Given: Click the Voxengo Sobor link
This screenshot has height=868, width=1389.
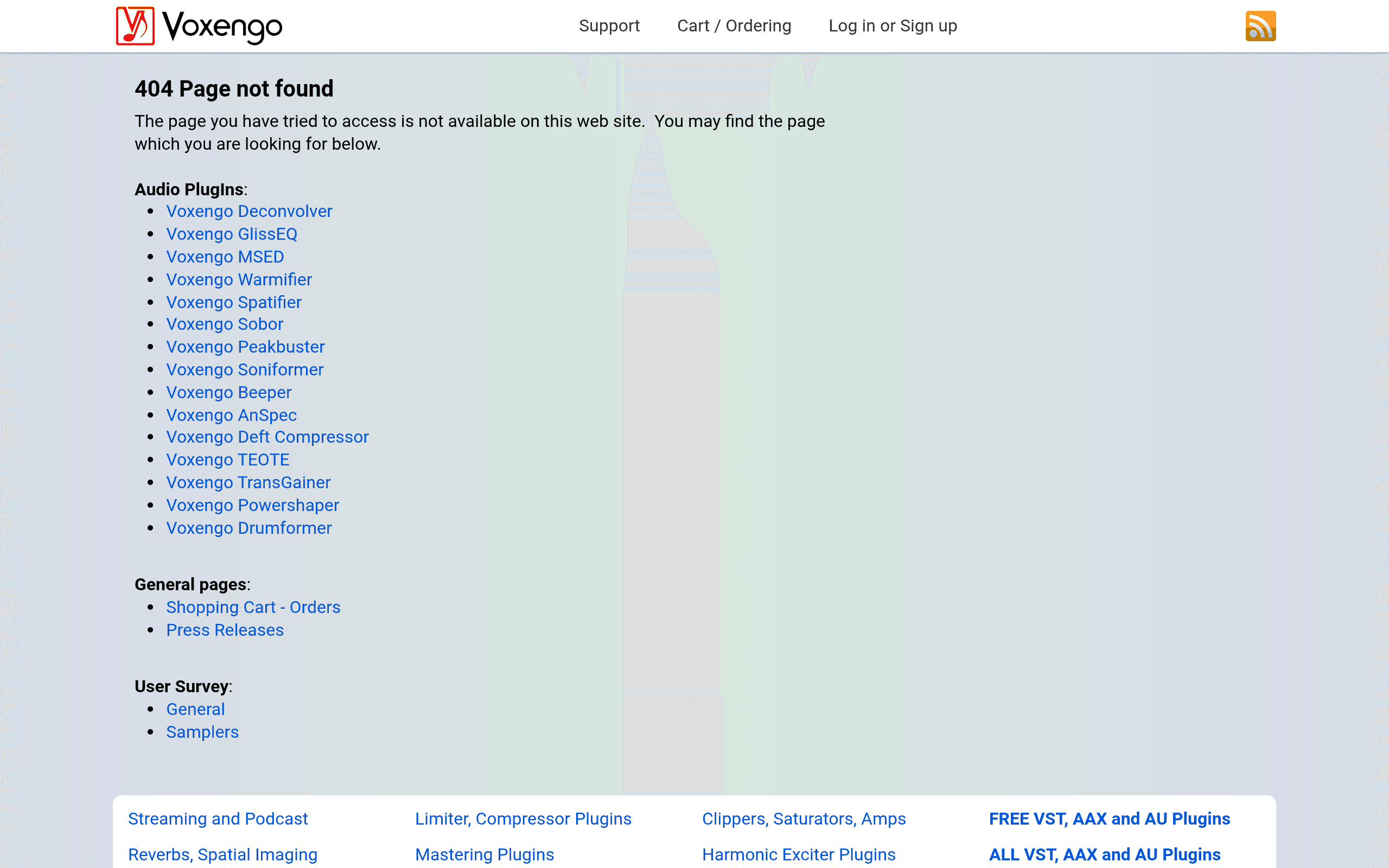Looking at the screenshot, I should (x=225, y=324).
